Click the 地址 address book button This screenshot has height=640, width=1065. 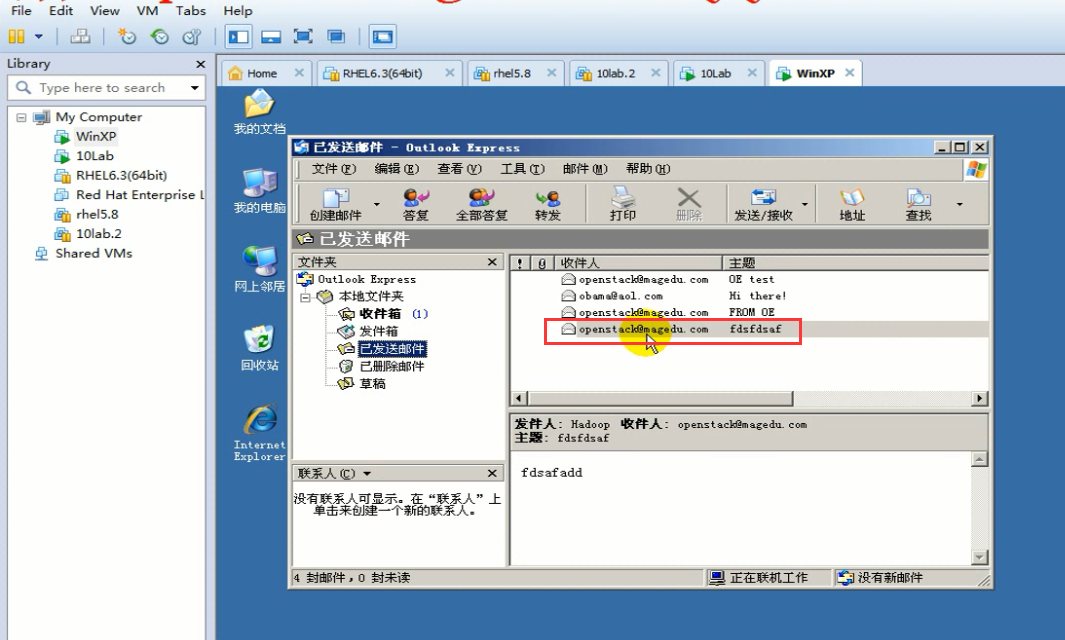click(x=852, y=205)
